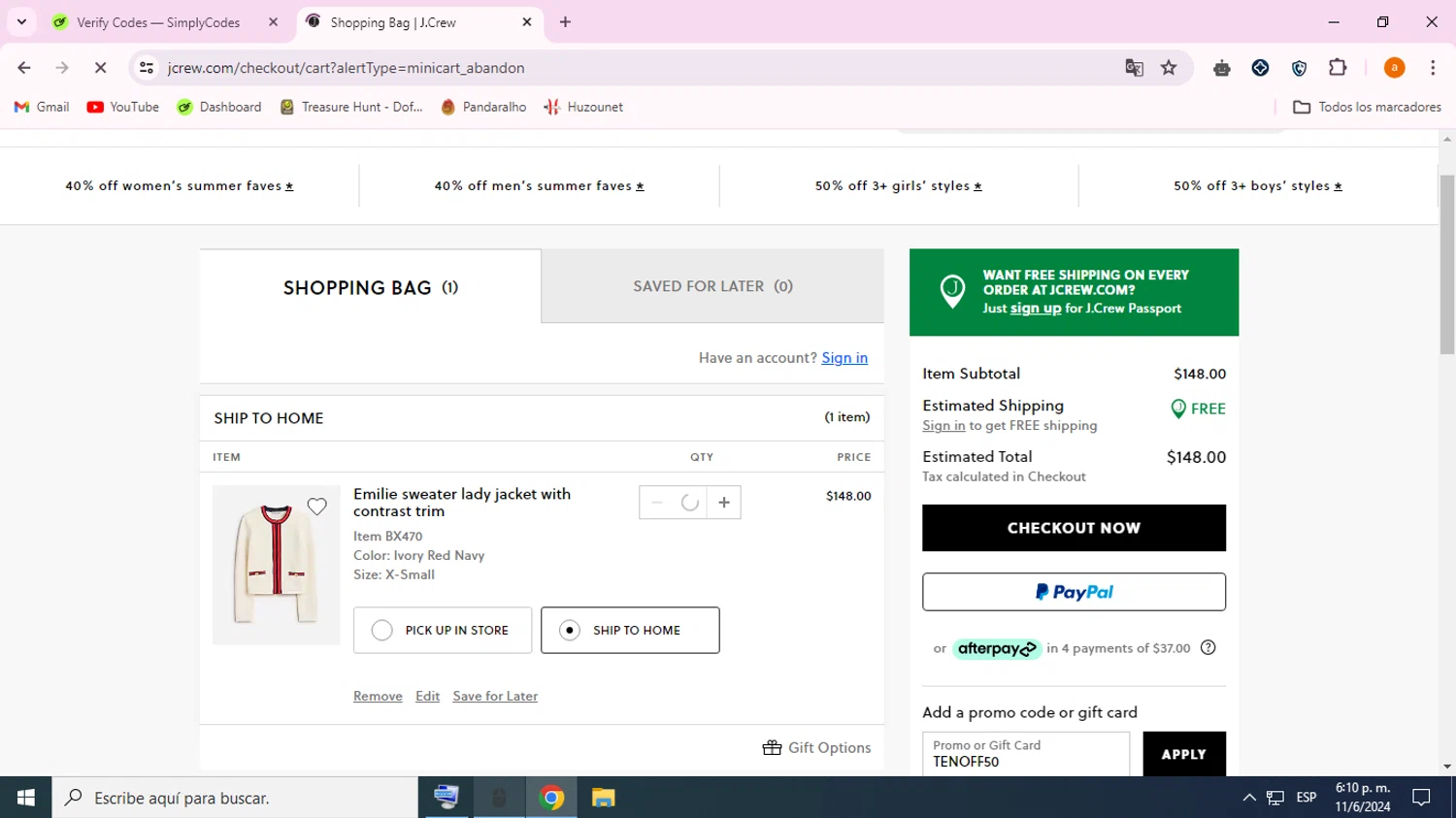Image resolution: width=1456 pixels, height=818 pixels.
Task: Click the translate page icon
Action: click(x=1134, y=68)
